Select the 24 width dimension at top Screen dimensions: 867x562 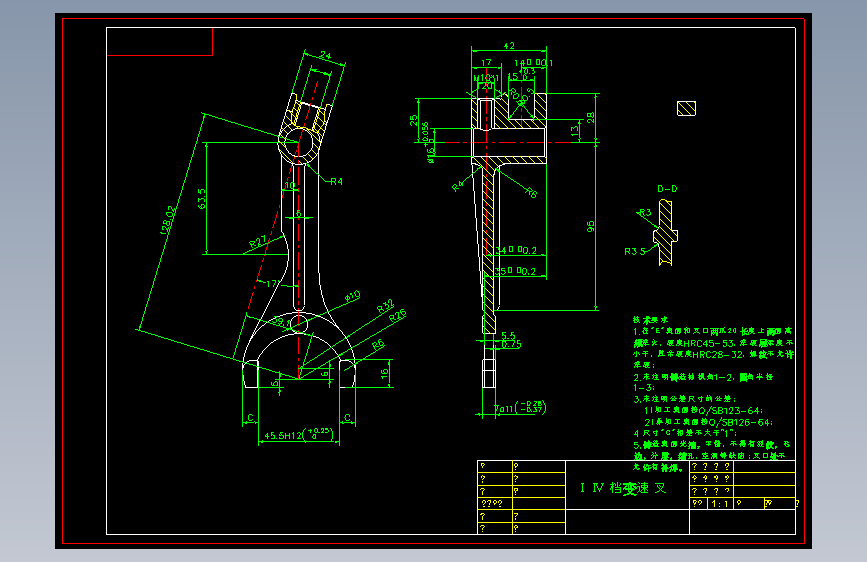[325, 55]
